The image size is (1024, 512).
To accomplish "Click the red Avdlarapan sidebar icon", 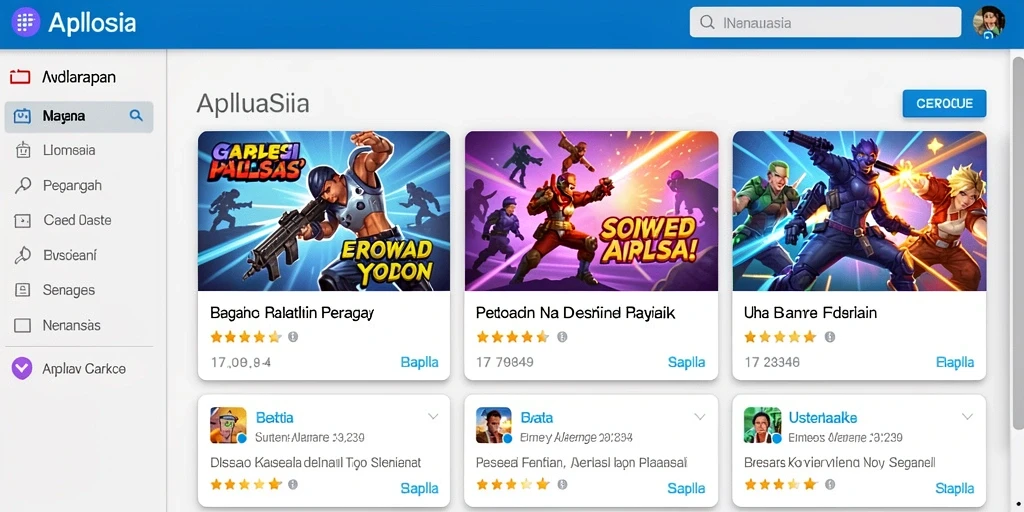I will (20, 78).
